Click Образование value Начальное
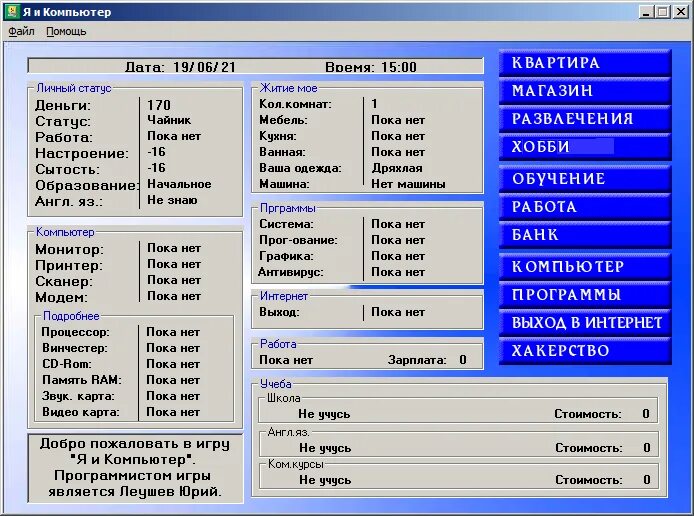 tap(179, 184)
